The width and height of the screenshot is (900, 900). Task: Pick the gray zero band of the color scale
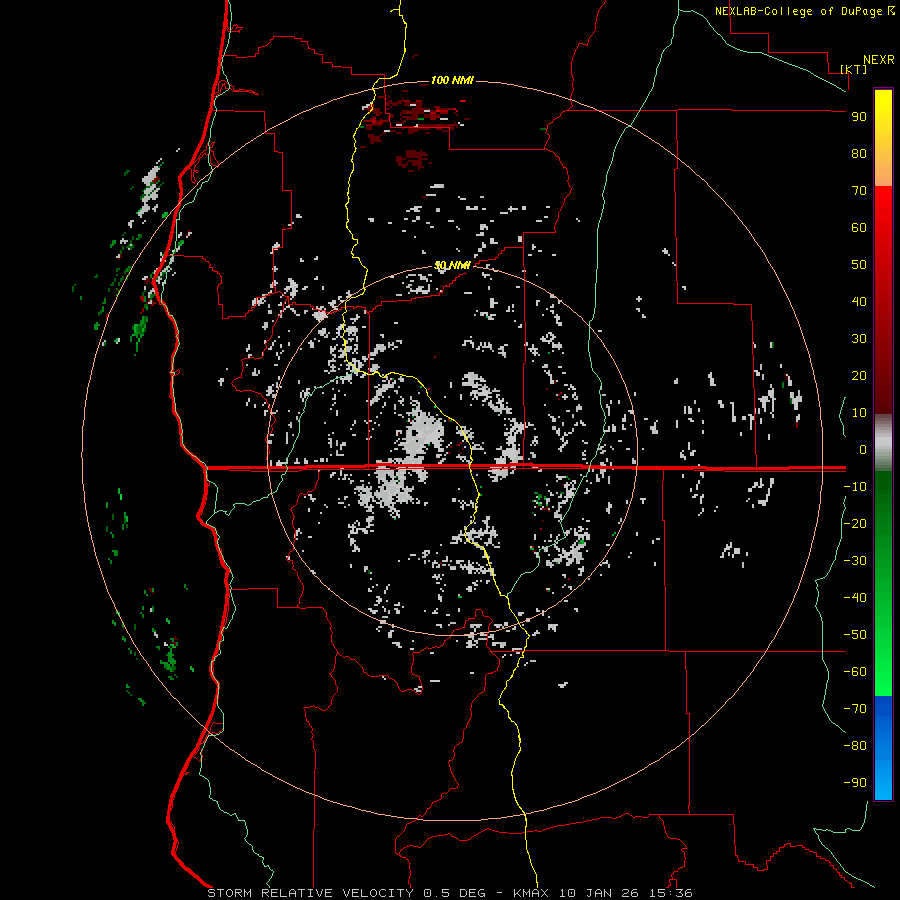click(883, 443)
